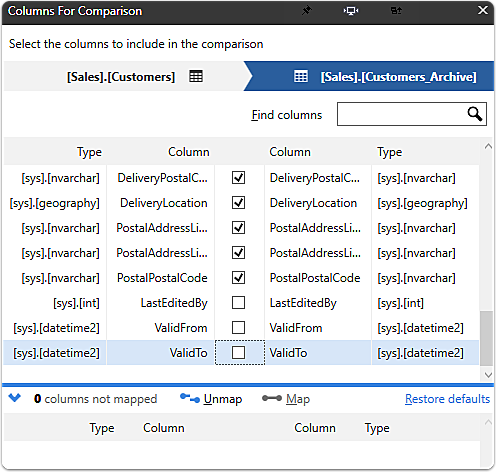Select the Archive-side LastEditedBy cell

click(318, 303)
